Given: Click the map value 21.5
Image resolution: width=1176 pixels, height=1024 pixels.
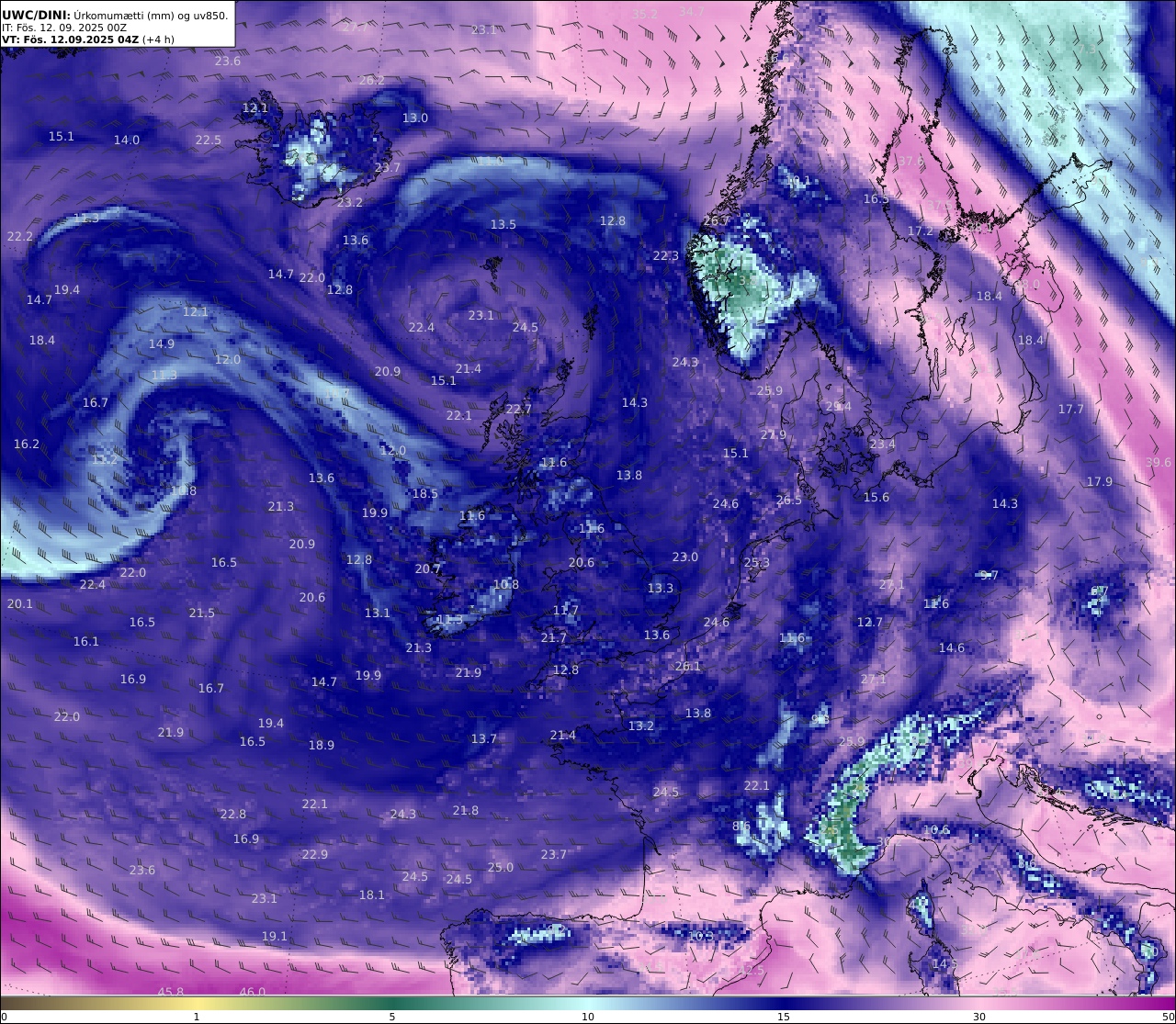Looking at the screenshot, I should 202,613.
